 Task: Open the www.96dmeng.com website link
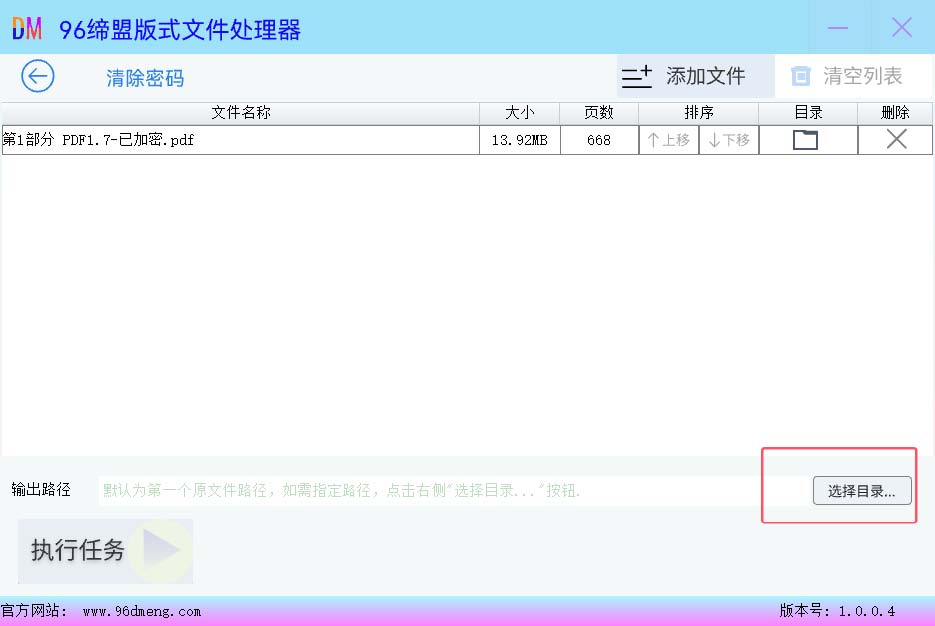[x=142, y=611]
